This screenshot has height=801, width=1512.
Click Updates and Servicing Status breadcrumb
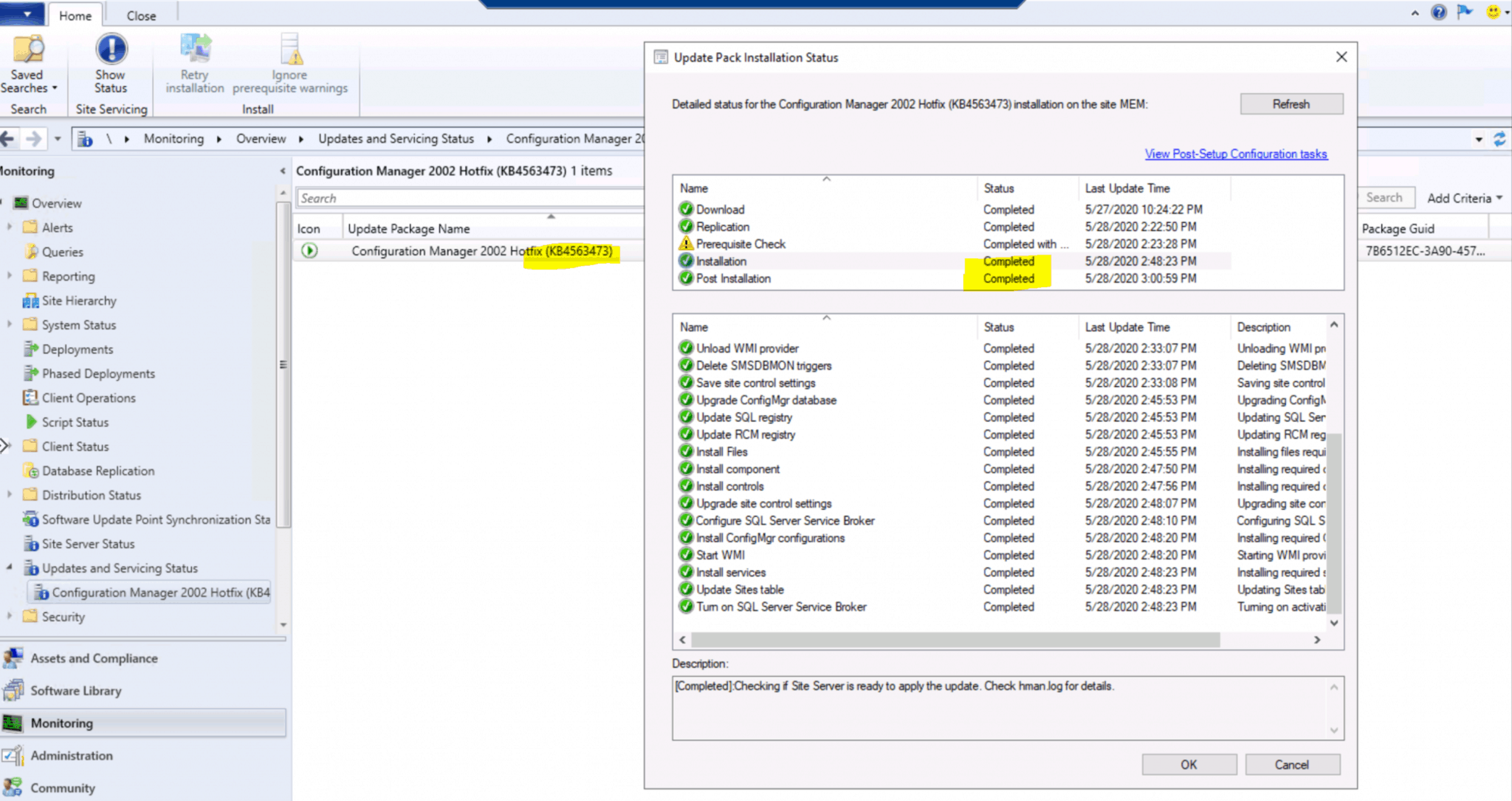[x=396, y=139]
